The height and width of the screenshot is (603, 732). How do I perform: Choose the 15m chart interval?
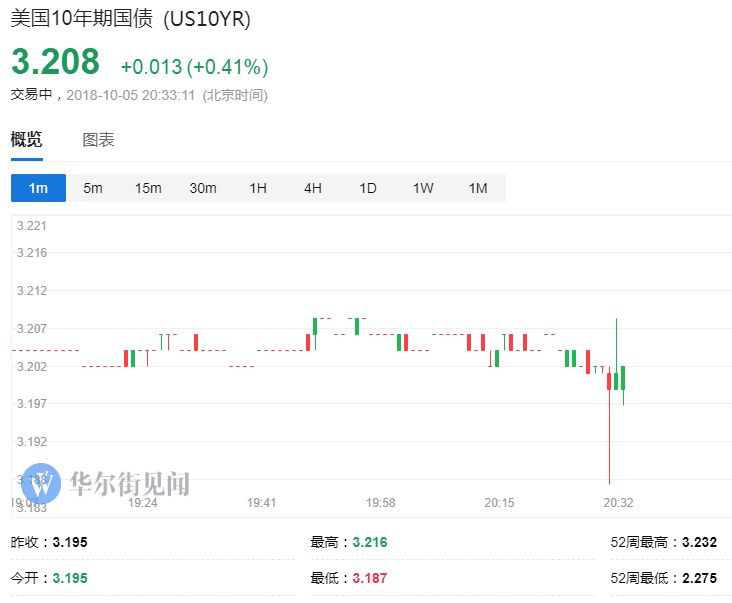pos(148,188)
